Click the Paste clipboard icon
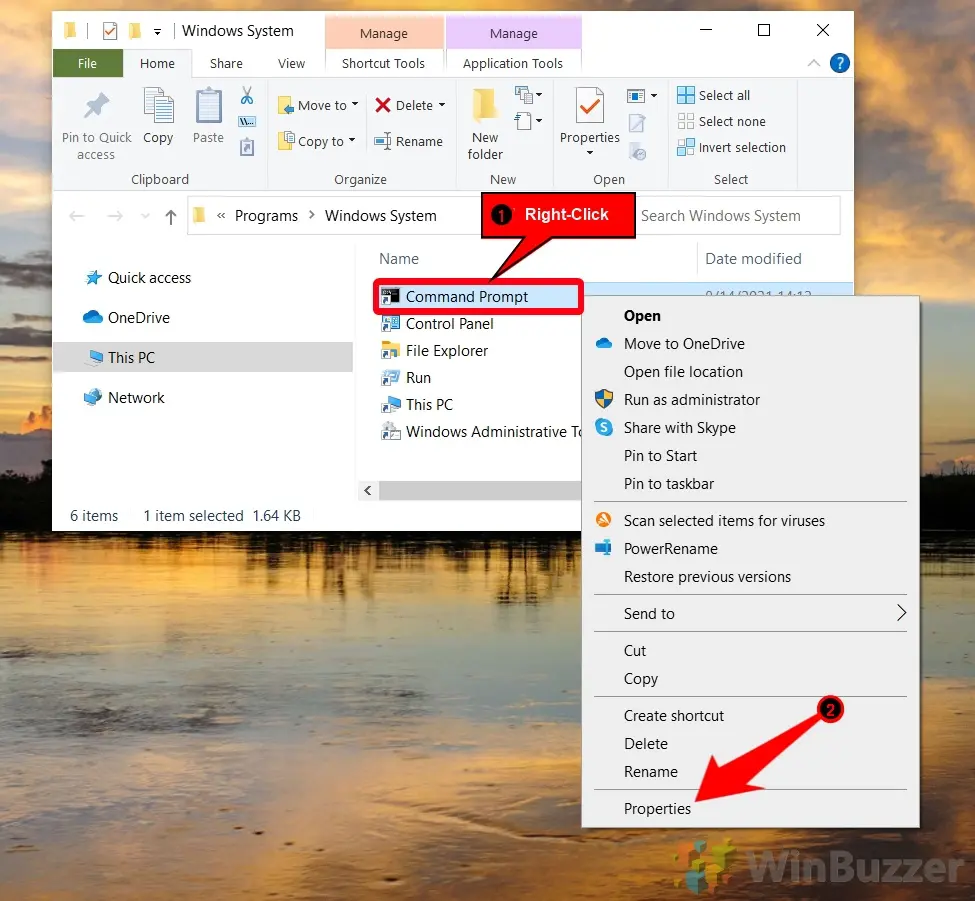Screen dimensions: 975x901 (208, 106)
